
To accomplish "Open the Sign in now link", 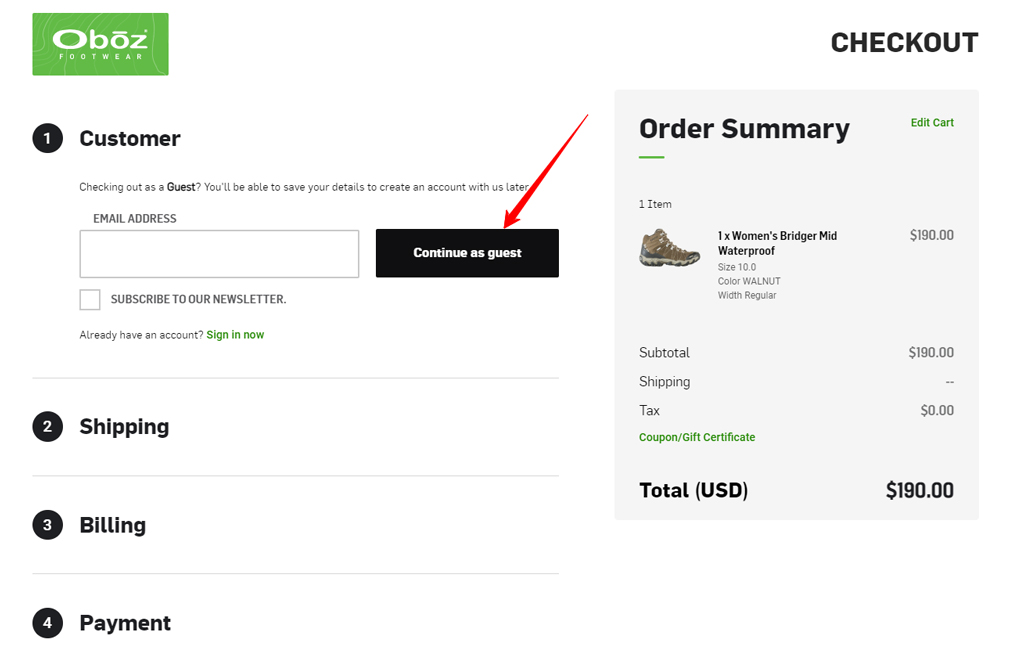I will pyautogui.click(x=234, y=334).
